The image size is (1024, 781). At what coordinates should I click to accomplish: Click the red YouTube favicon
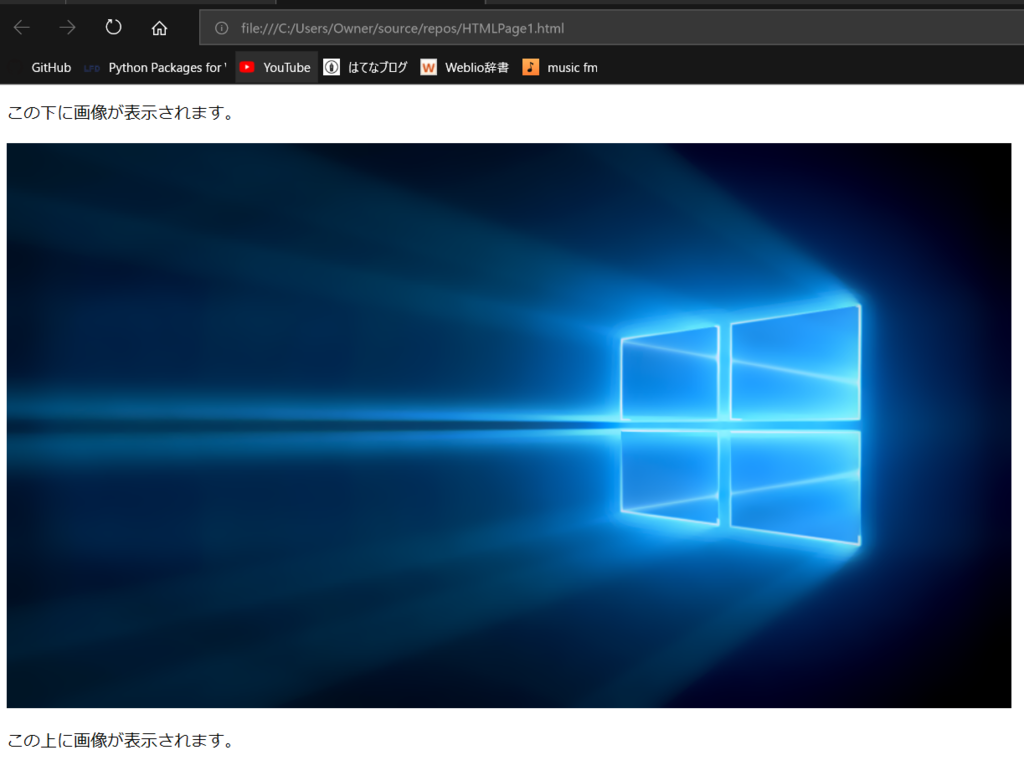[247, 67]
